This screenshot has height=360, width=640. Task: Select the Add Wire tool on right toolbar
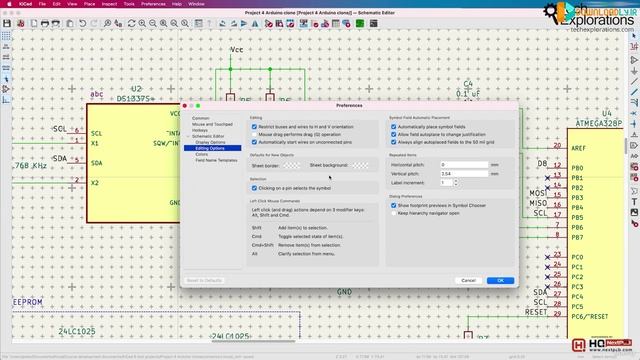pyautogui.click(x=634, y=82)
